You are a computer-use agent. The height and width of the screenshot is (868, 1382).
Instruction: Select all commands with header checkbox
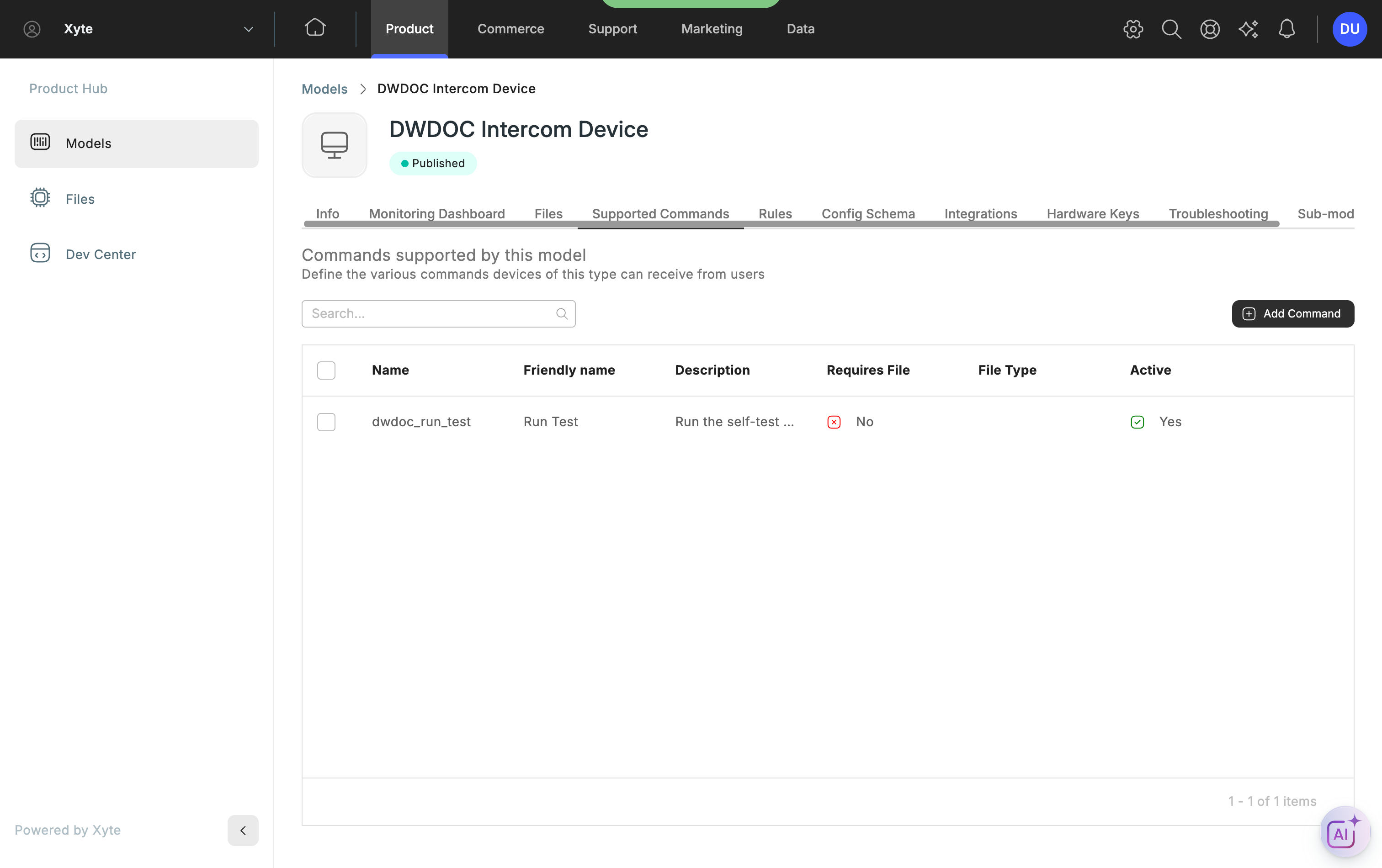tap(326, 370)
